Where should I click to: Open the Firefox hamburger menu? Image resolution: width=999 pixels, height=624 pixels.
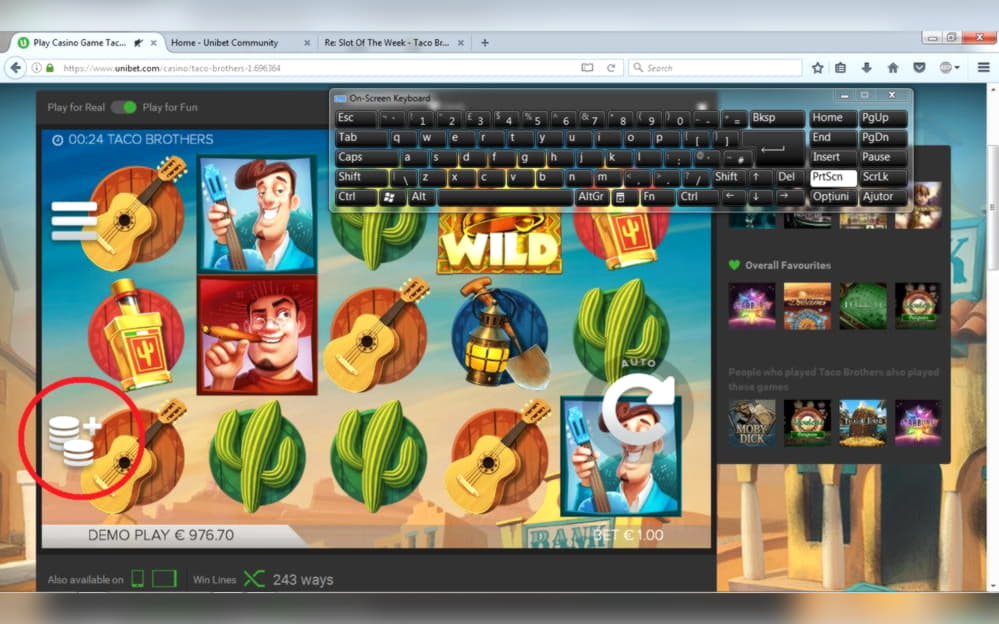coord(984,68)
